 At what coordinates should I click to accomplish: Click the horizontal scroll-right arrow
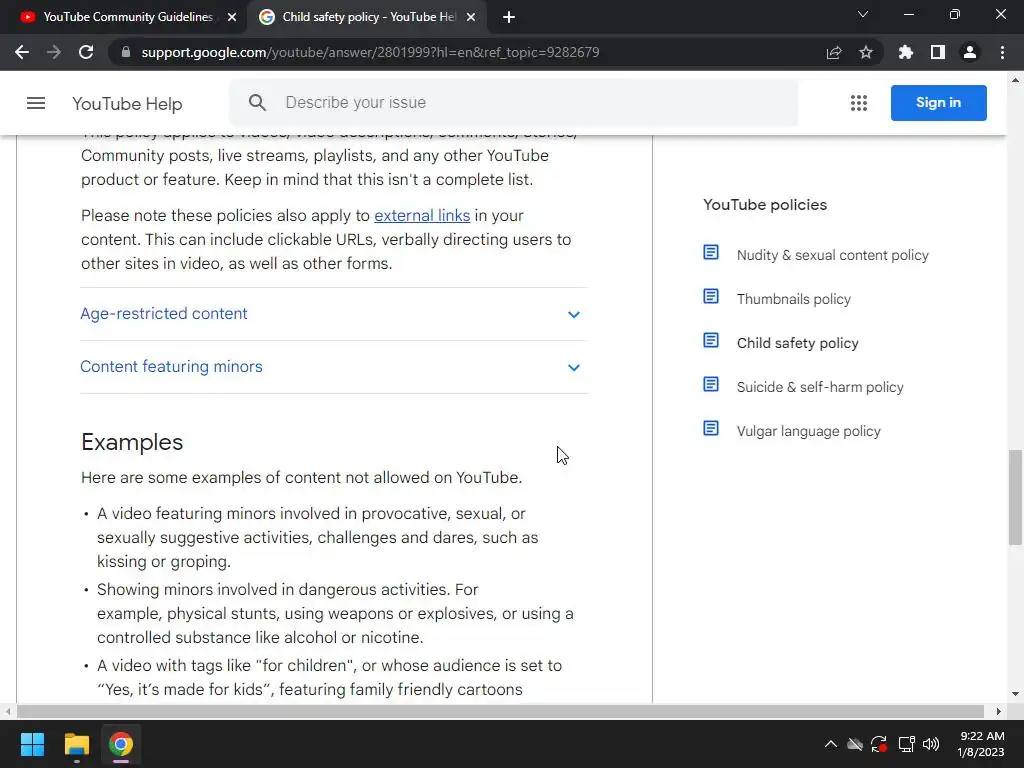click(x=999, y=711)
